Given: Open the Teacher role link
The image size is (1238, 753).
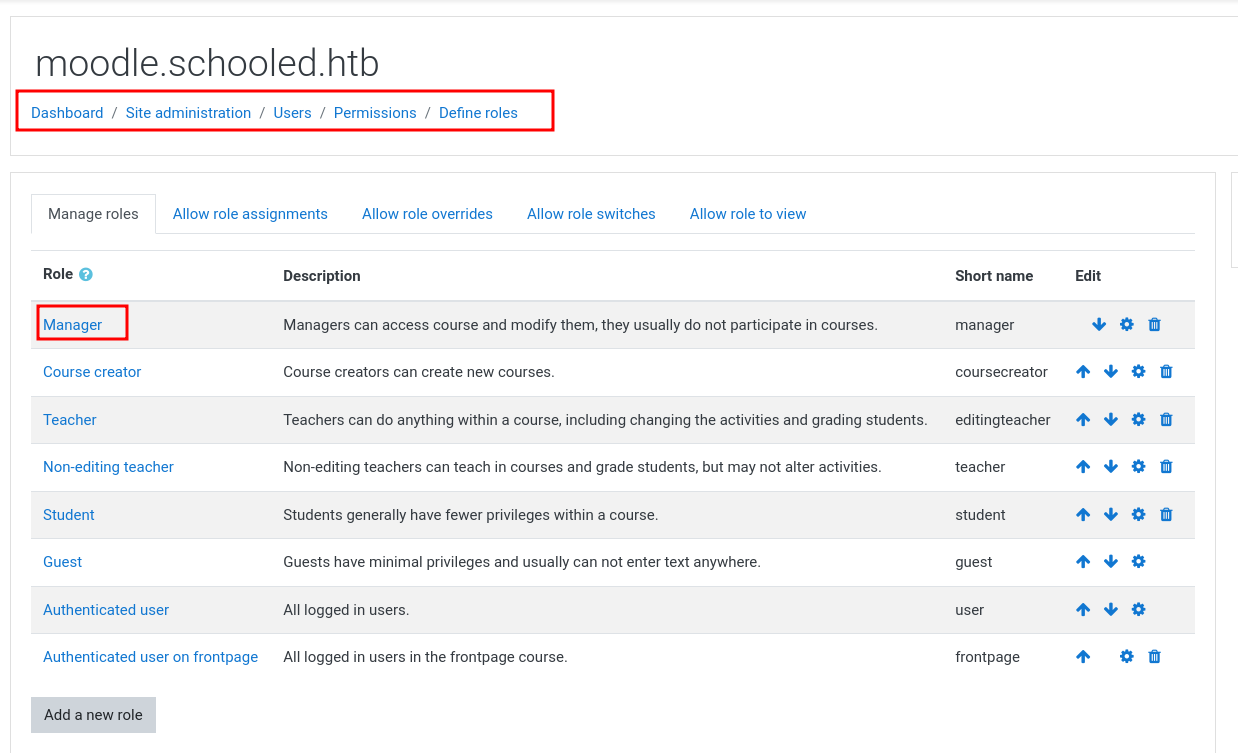Looking at the screenshot, I should pyautogui.click(x=70, y=420).
